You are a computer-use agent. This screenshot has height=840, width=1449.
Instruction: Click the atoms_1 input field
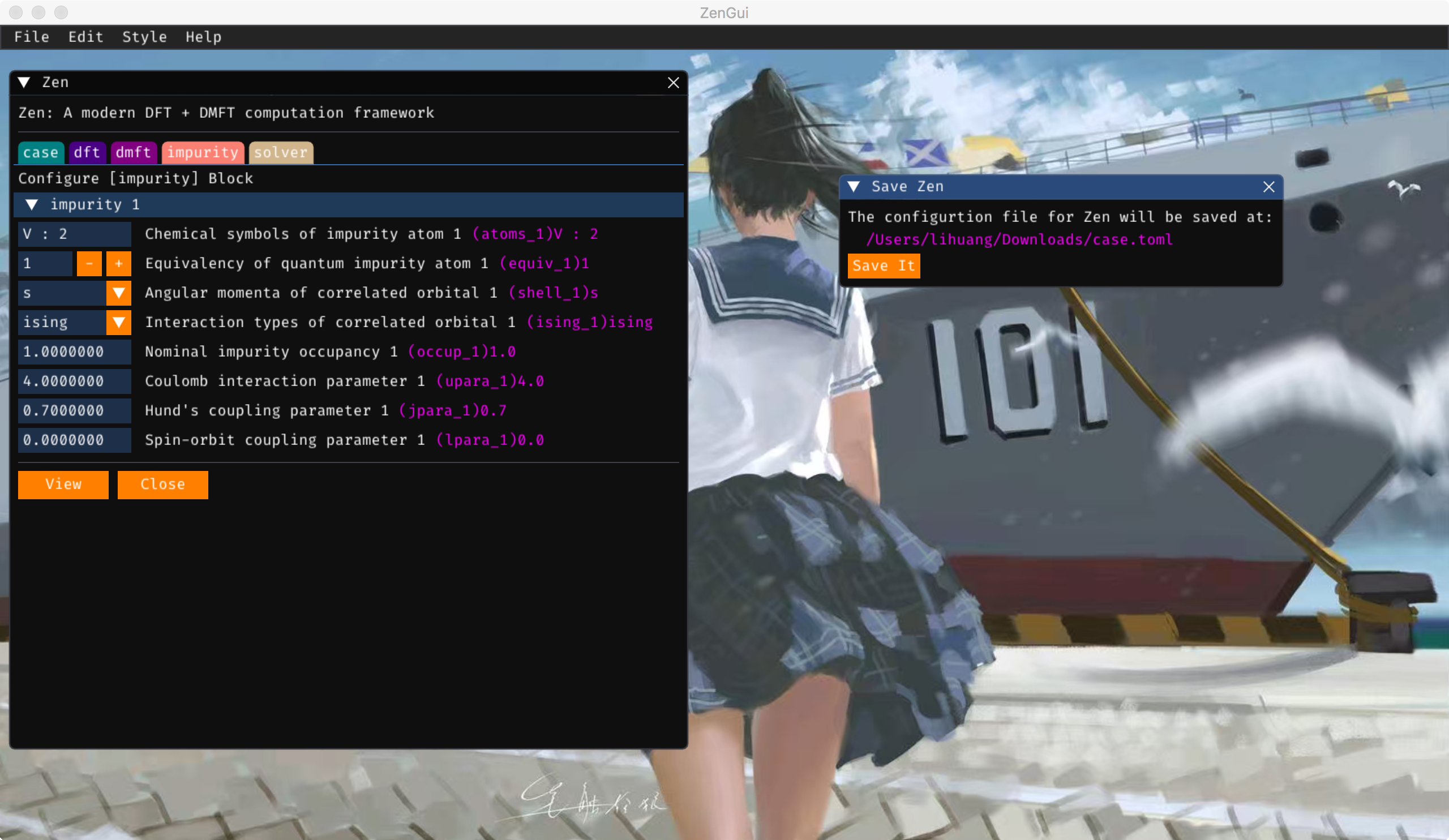[x=75, y=234]
